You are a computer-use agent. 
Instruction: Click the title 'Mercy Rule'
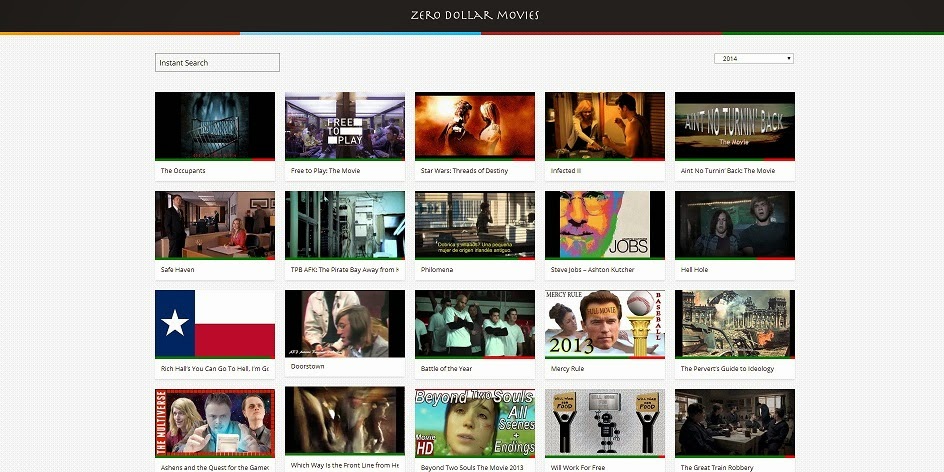coord(567,368)
